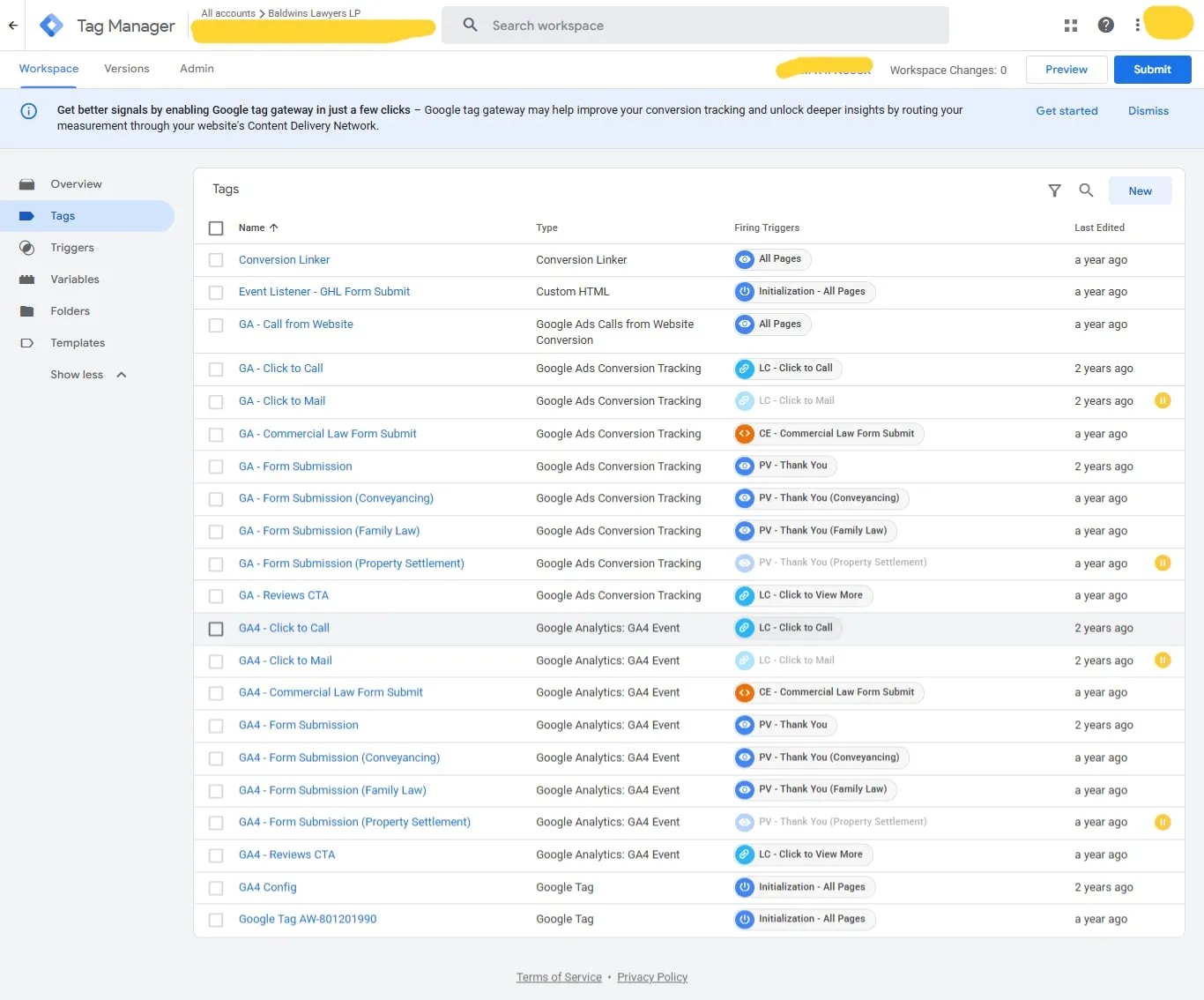The image size is (1204, 1000).
Task: Sort tags by Name column header
Action: coord(258,228)
